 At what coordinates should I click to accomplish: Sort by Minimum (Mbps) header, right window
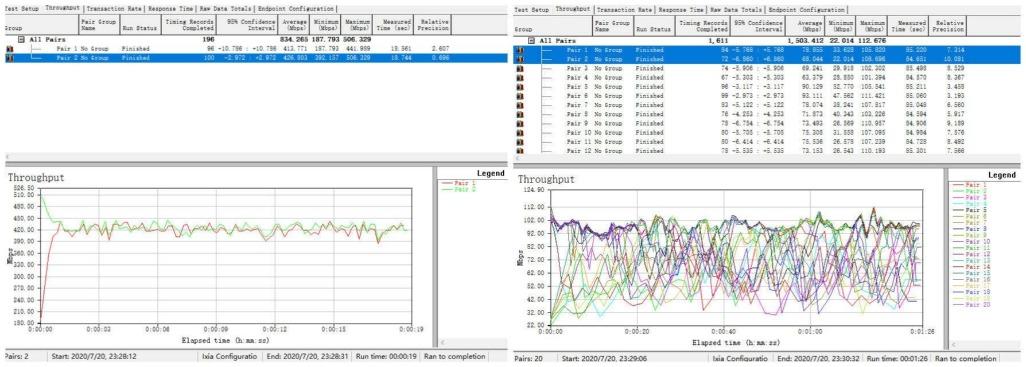pos(840,26)
